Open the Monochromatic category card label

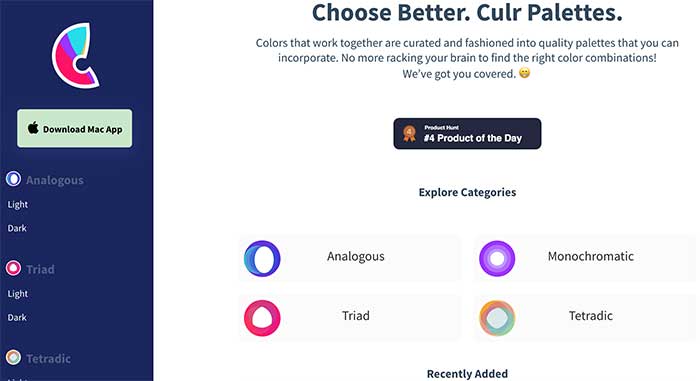591,256
